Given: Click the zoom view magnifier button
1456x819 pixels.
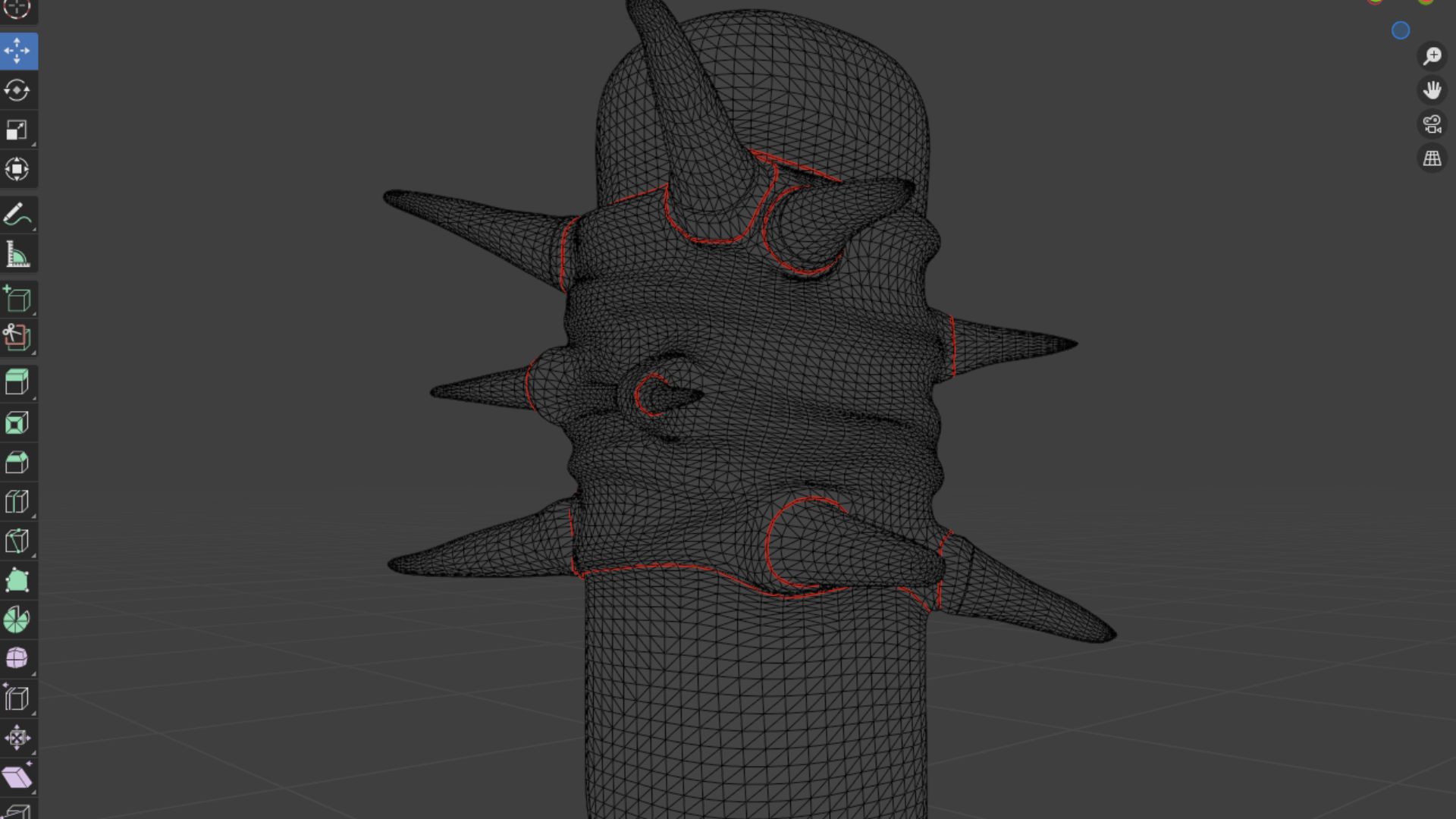Looking at the screenshot, I should coord(1432,56).
